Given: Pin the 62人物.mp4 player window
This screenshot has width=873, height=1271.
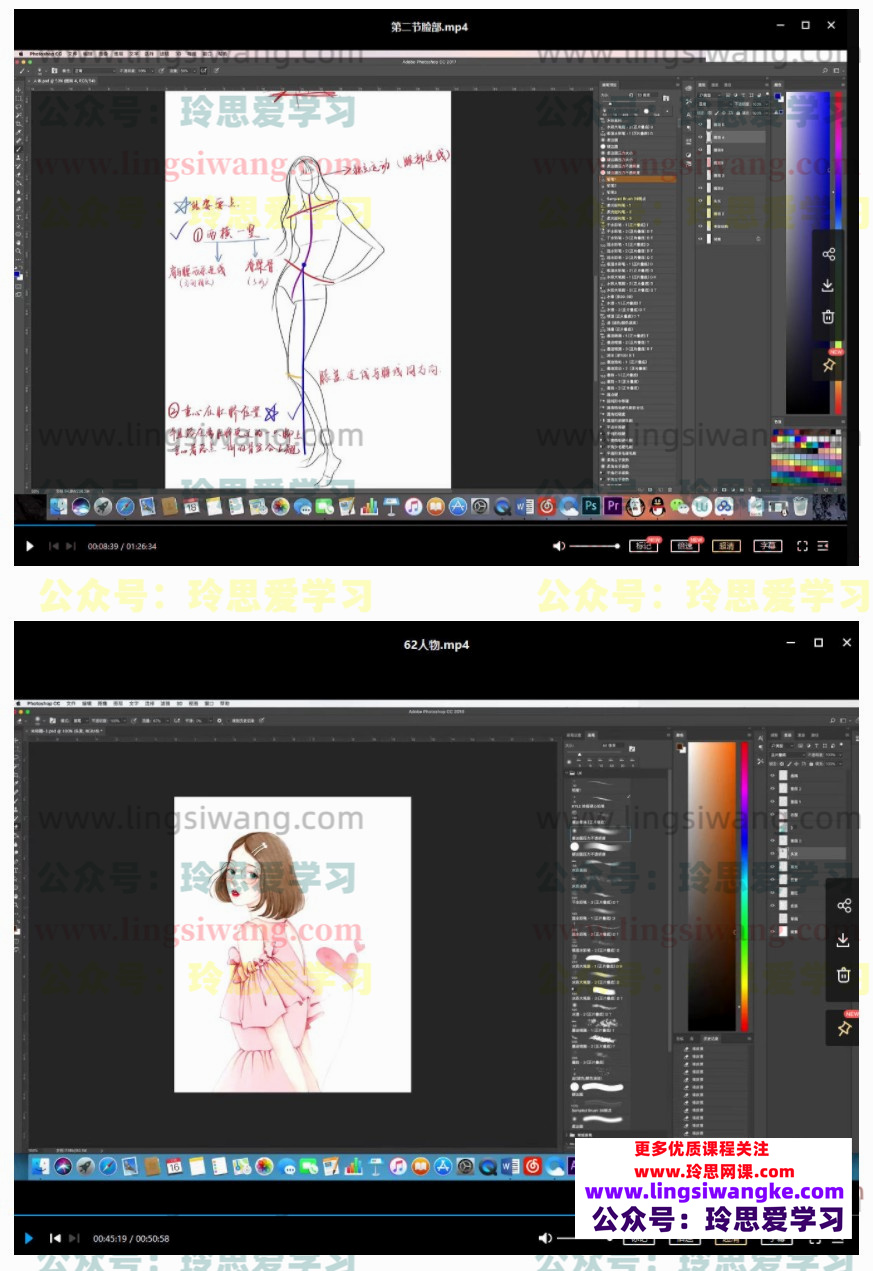Looking at the screenshot, I should tap(843, 1027).
